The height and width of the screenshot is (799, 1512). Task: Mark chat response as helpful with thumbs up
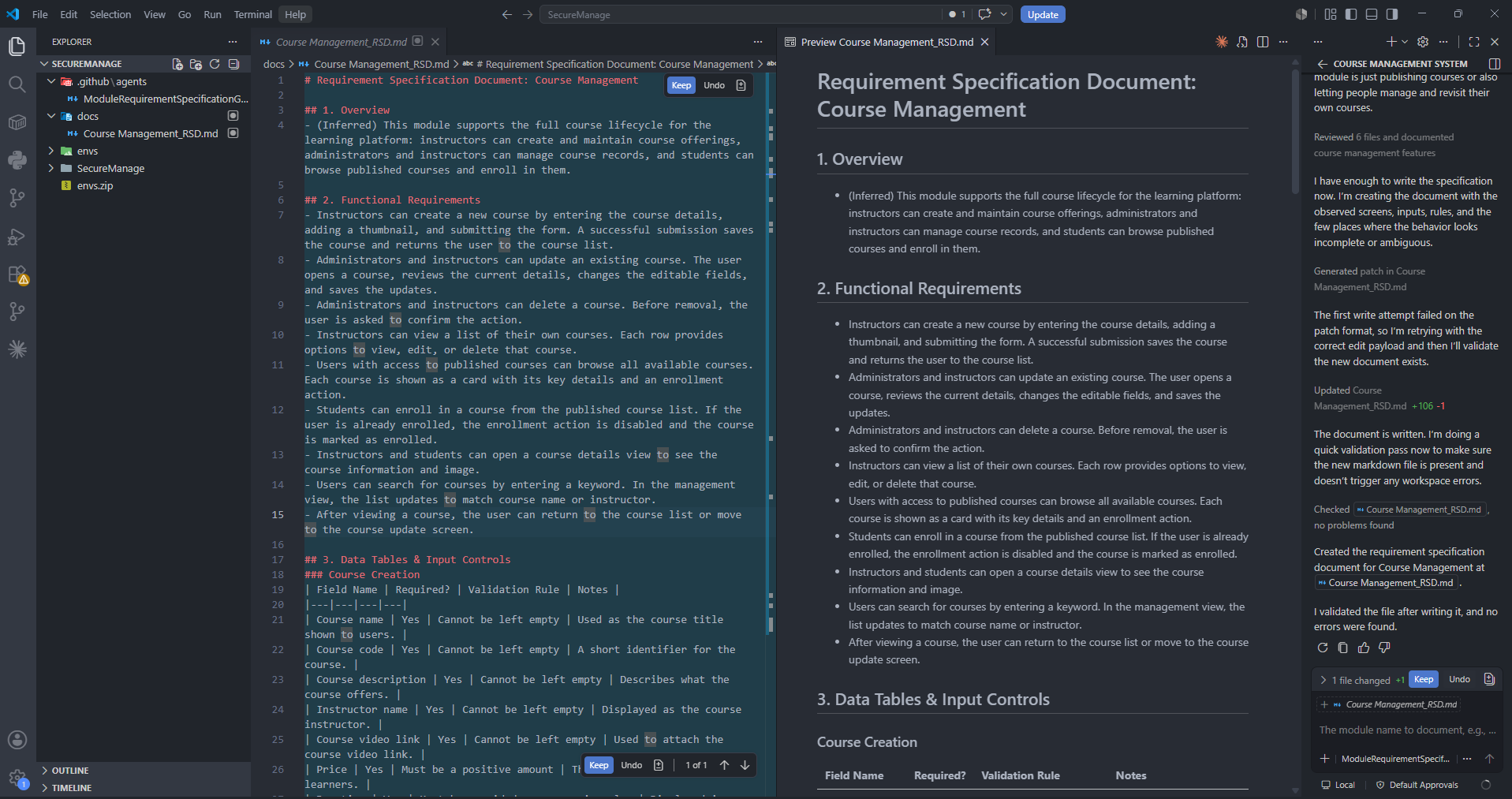[x=1364, y=648]
